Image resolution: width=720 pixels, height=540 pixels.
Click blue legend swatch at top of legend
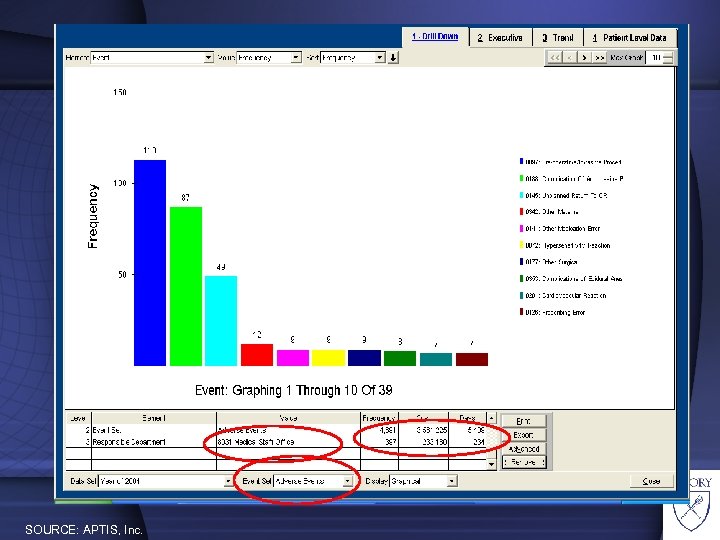521,161
